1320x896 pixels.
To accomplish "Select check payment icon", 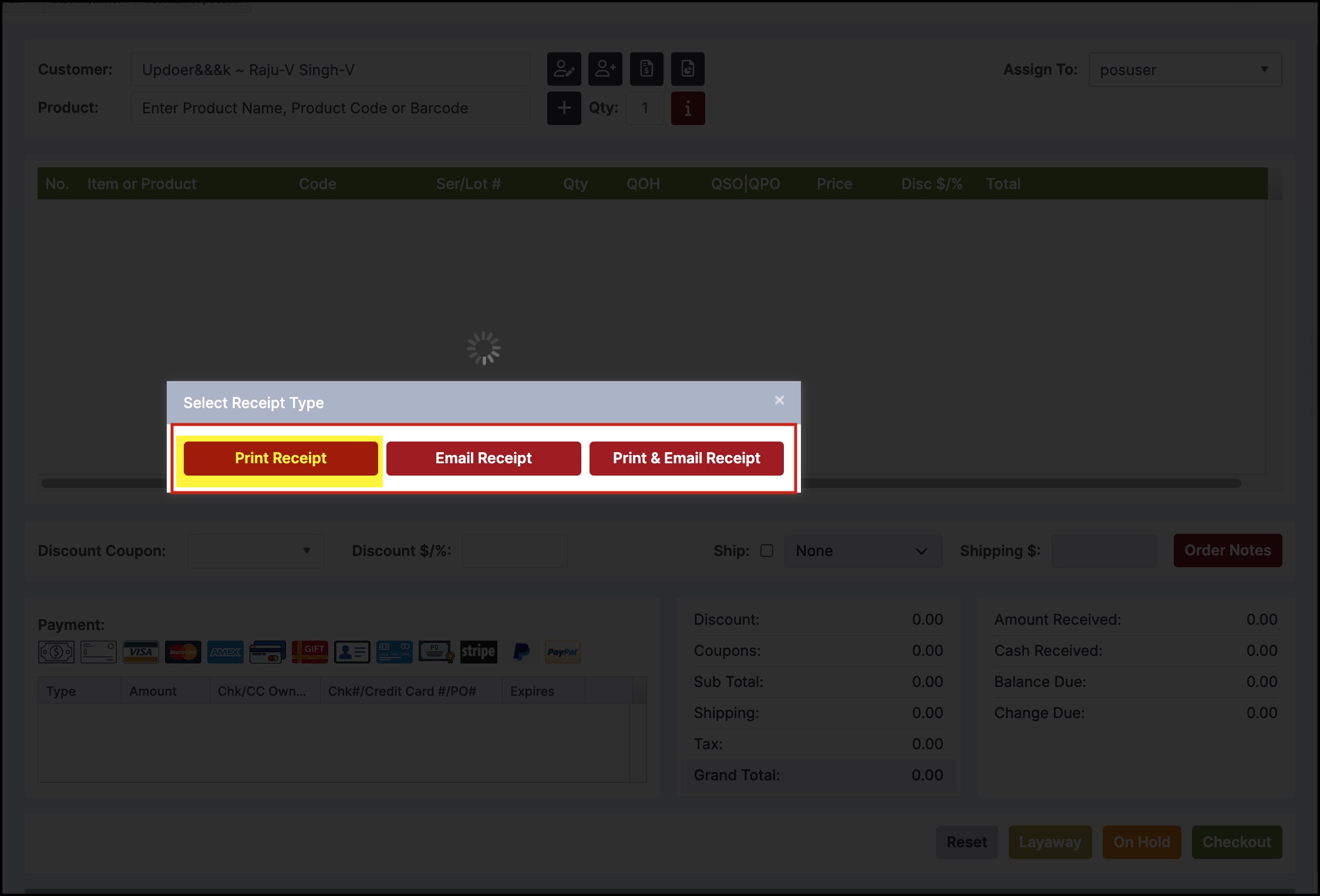I will pos(99,652).
